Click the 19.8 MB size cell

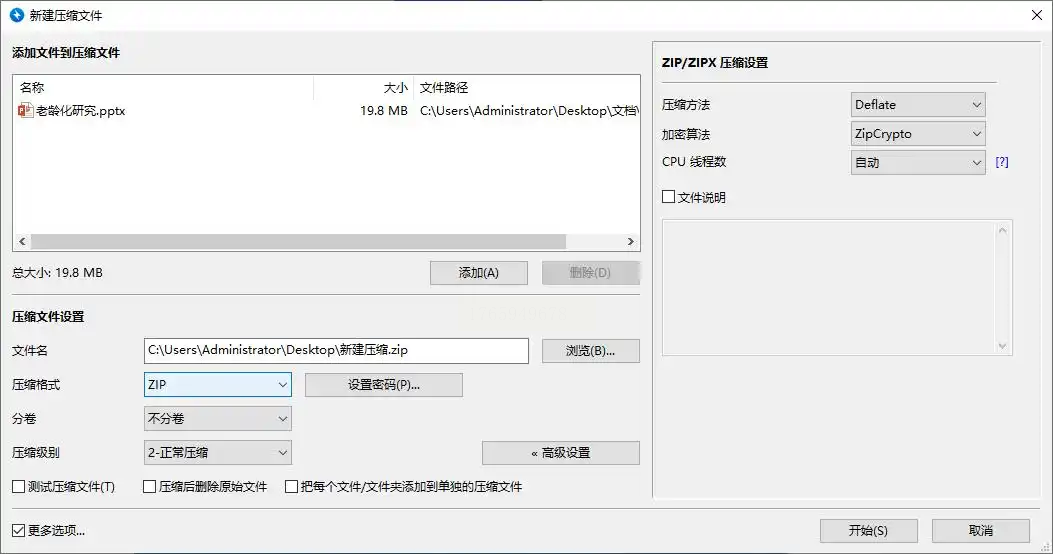[383, 111]
